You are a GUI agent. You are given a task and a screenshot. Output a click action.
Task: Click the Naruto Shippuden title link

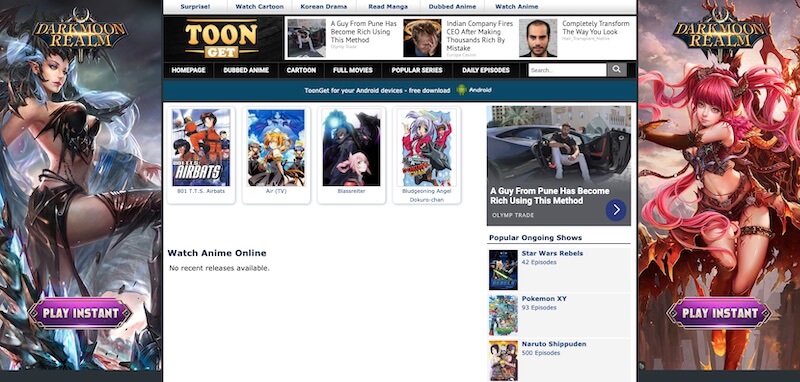point(554,344)
